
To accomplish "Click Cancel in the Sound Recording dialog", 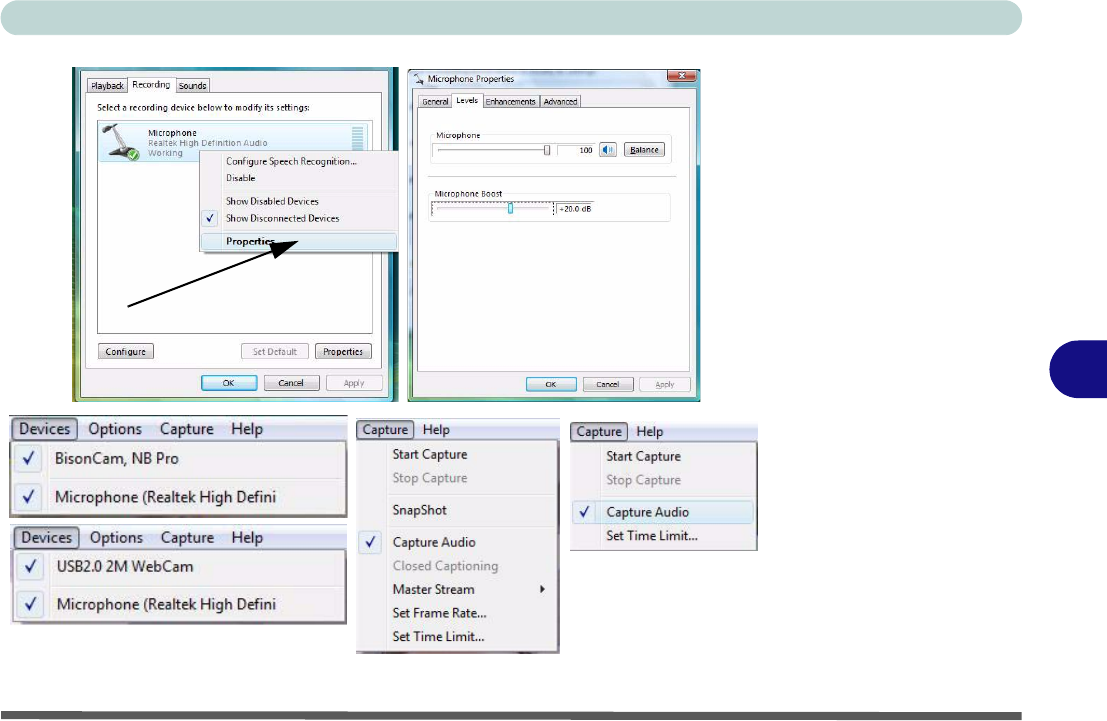I will click(x=291, y=383).
